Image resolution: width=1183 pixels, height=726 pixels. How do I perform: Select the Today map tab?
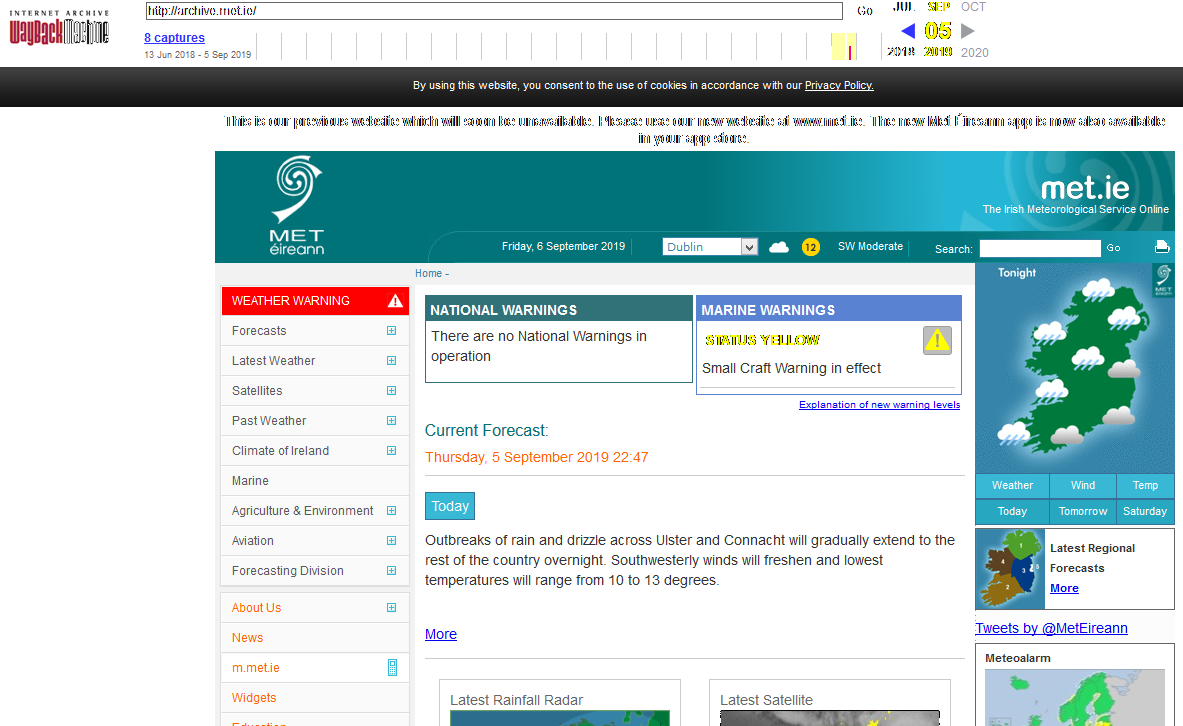(1012, 511)
